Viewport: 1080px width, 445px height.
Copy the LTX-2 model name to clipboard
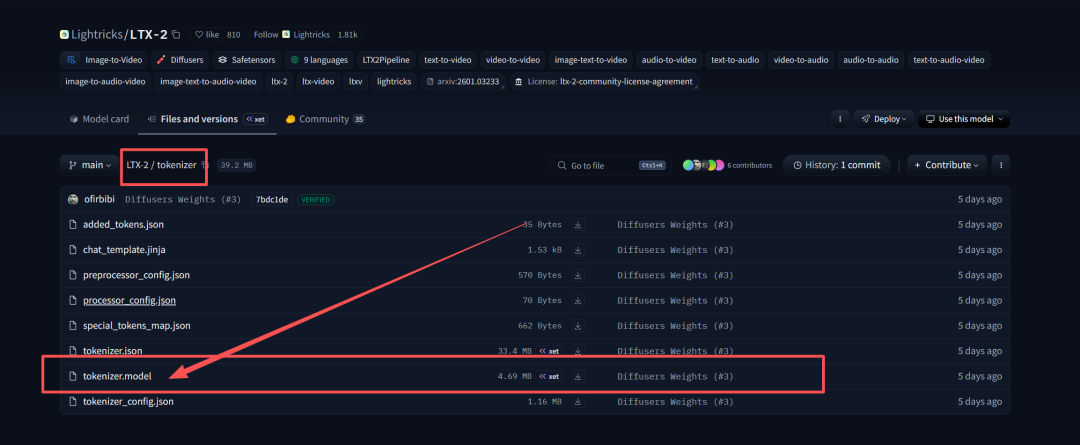pyautogui.click(x=176, y=34)
